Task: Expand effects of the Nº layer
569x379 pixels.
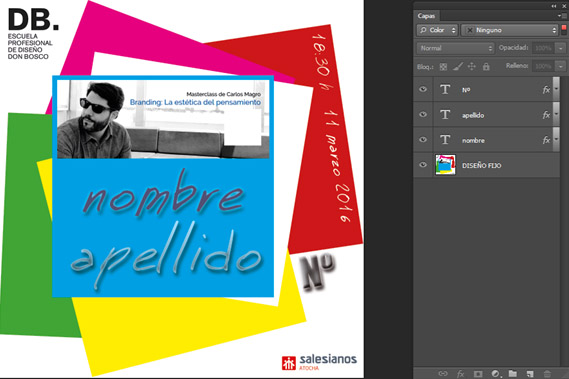Action: tap(556, 89)
